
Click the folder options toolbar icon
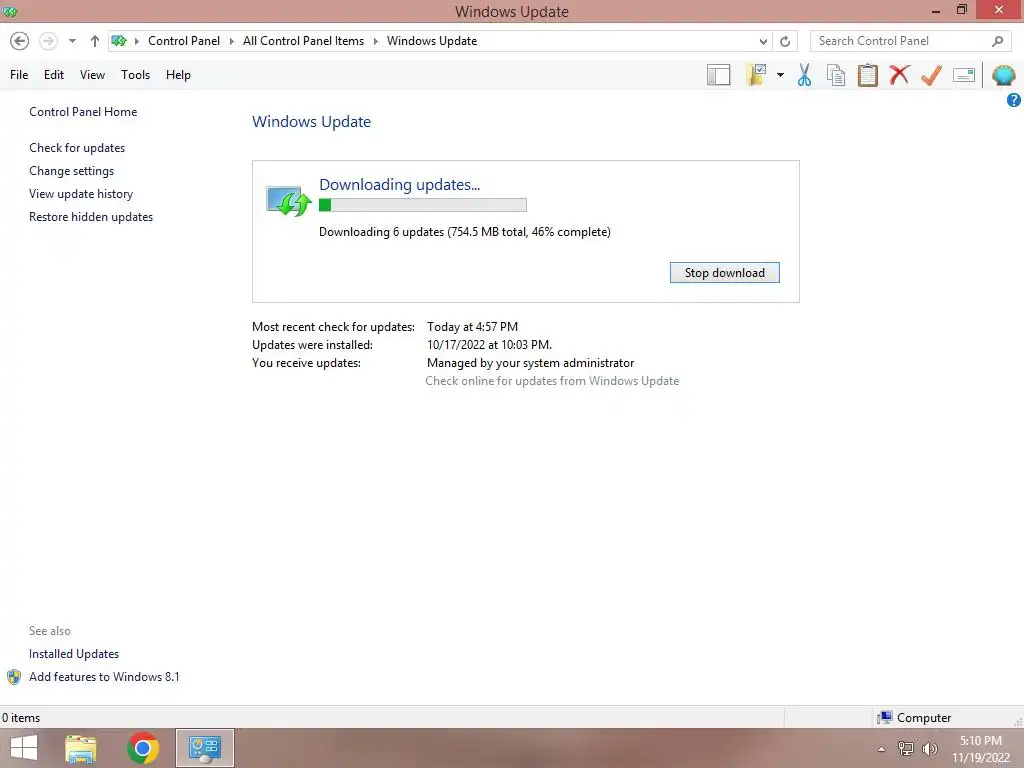pos(757,75)
